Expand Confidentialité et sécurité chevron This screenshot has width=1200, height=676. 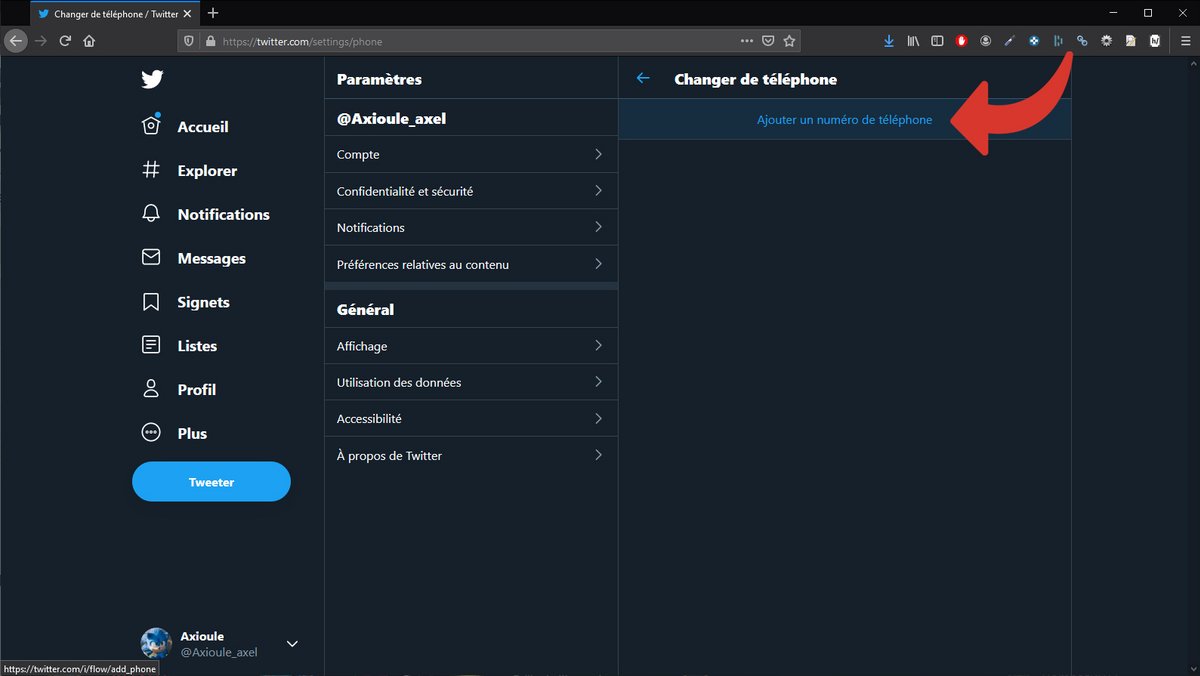[598, 190]
